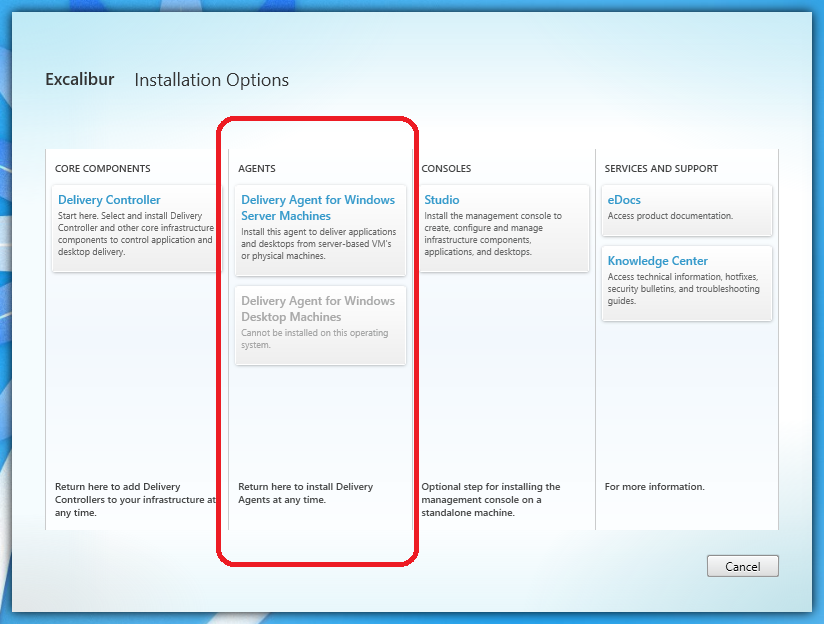
Task: Open eDocs product documentation
Action: click(x=624, y=200)
